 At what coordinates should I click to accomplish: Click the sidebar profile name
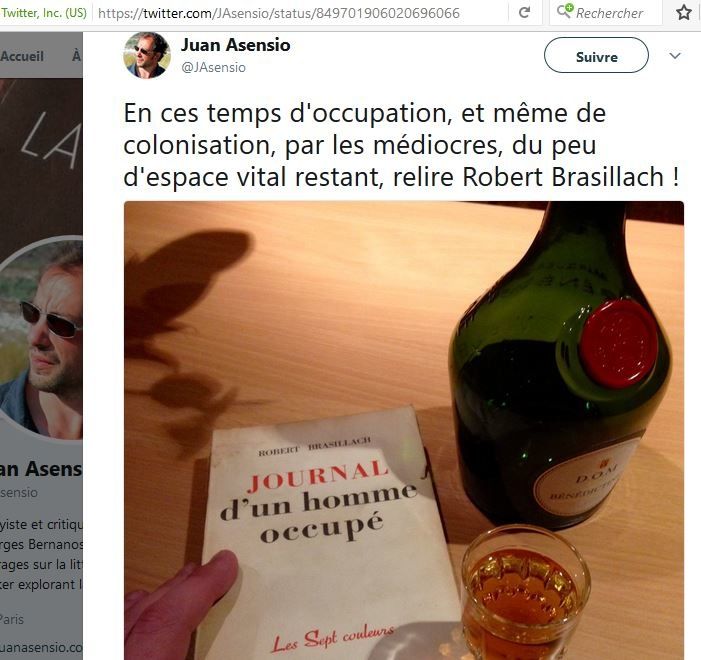[x=41, y=469]
